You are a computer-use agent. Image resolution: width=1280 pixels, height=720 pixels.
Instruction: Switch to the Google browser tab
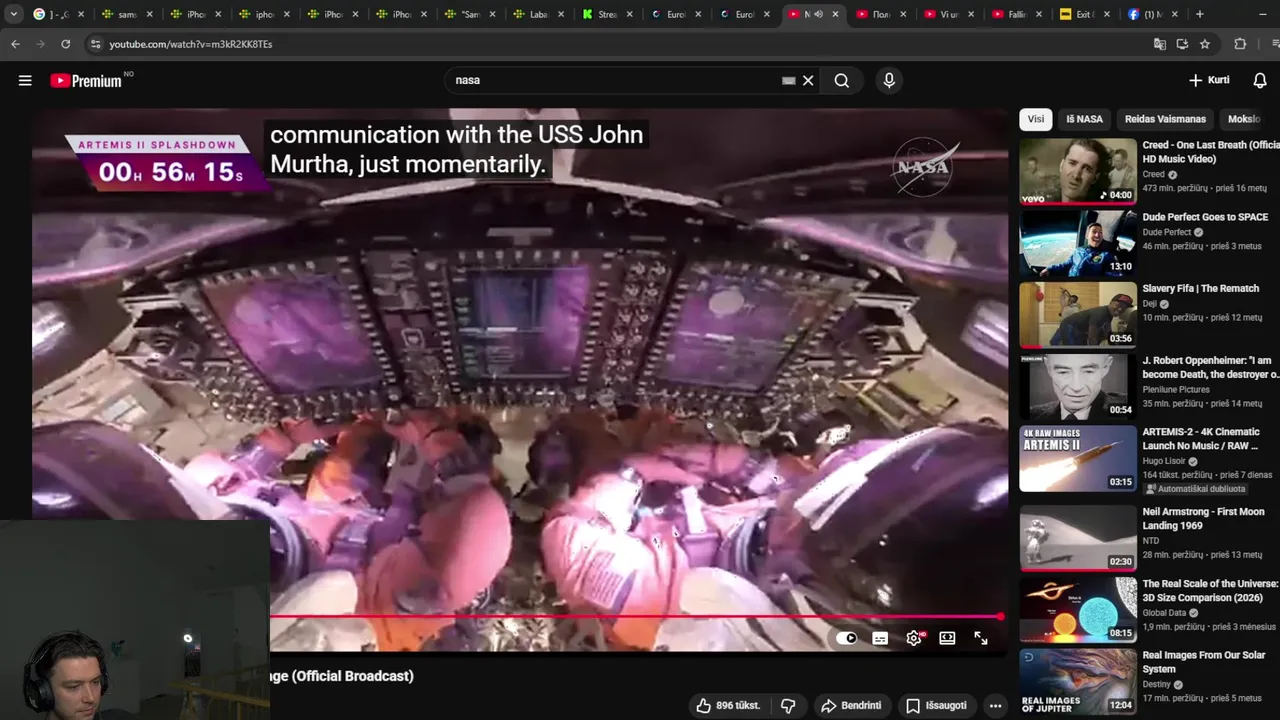58,14
